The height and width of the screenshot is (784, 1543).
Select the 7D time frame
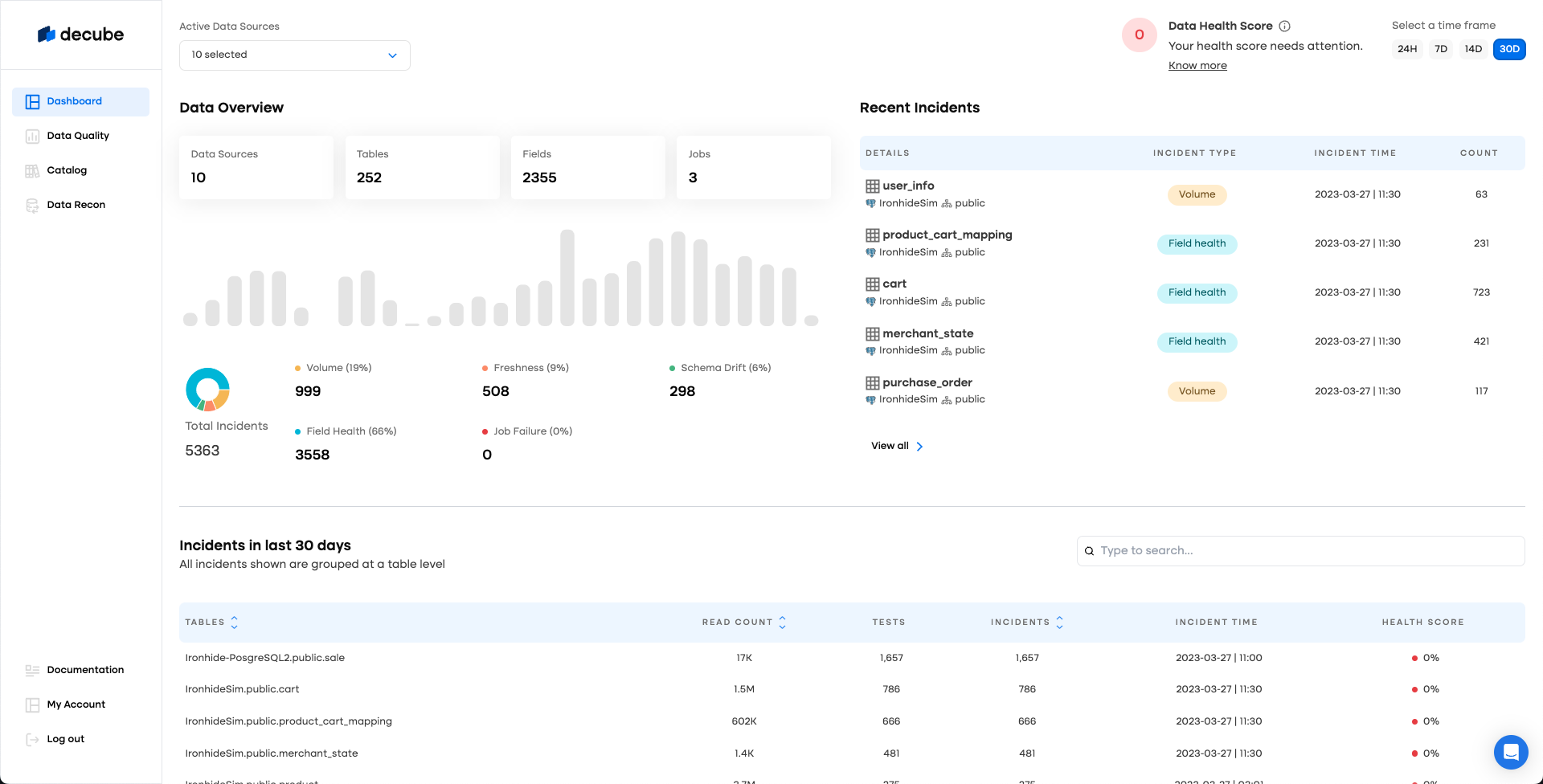coord(1441,49)
